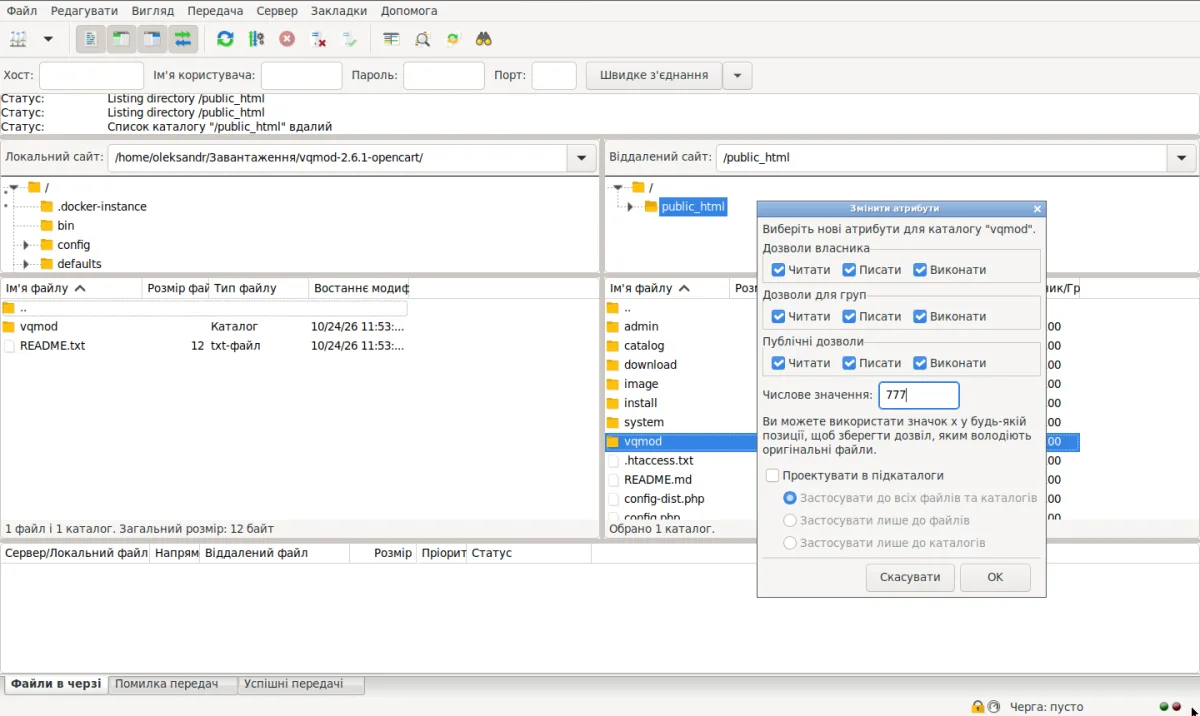Select Застосувати лише до каталогів radio
Viewport: 1200px width, 716px height.
[x=790, y=542]
